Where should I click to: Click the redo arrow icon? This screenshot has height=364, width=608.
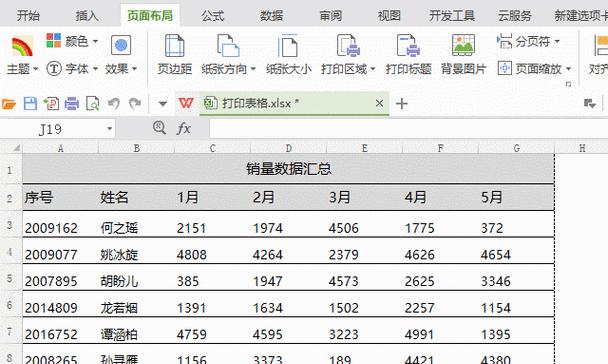pos(135,104)
